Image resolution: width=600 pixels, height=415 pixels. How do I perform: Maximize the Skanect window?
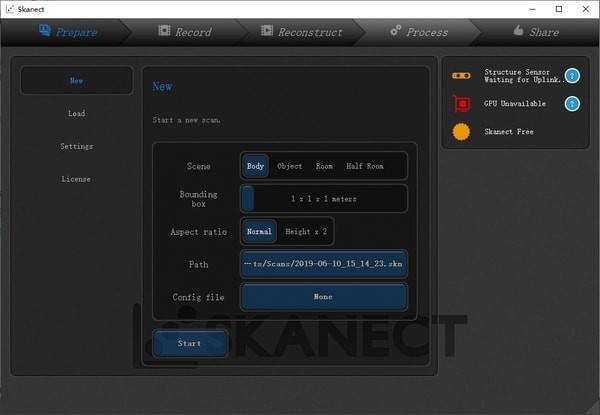[x=559, y=9]
